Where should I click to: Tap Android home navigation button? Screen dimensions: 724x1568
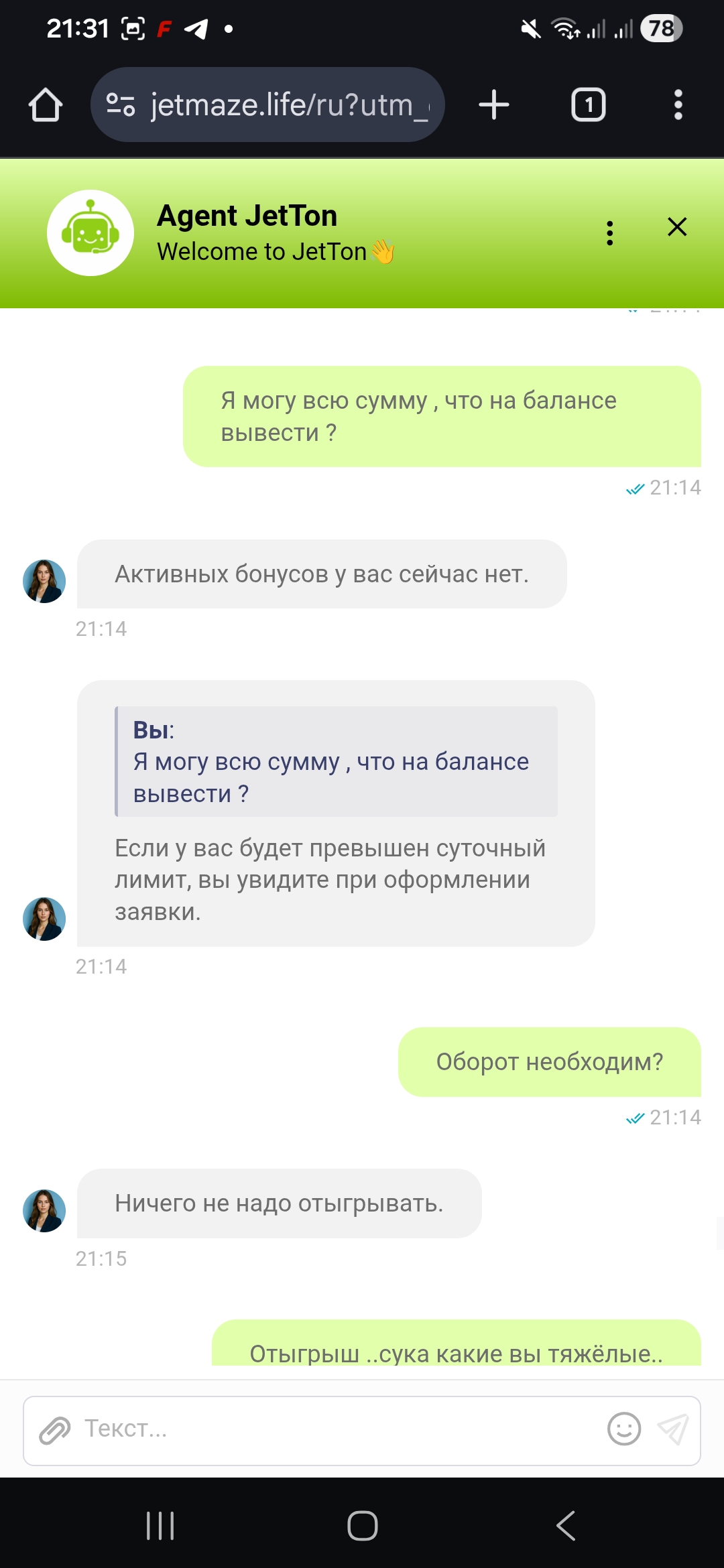[x=363, y=1526]
